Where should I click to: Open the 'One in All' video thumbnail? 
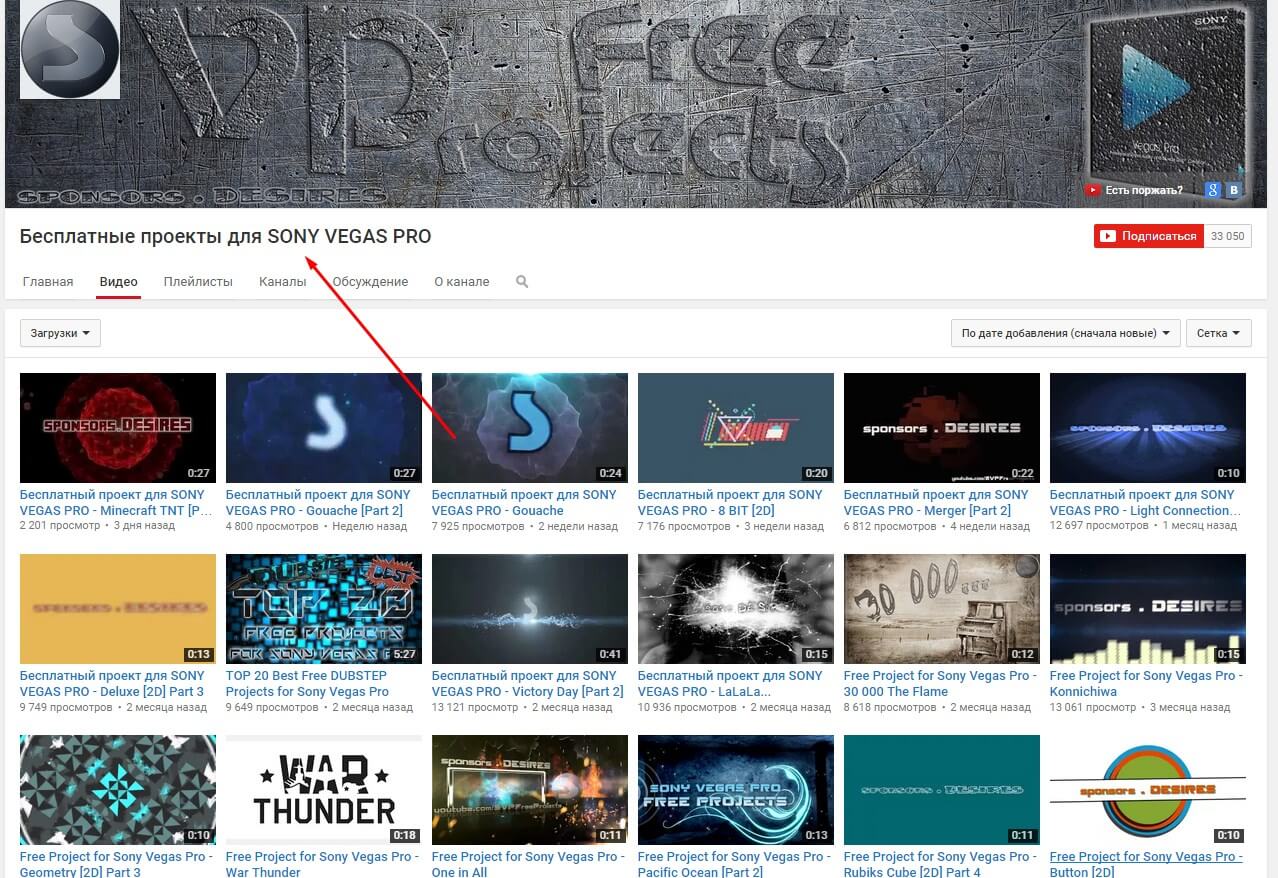click(530, 790)
